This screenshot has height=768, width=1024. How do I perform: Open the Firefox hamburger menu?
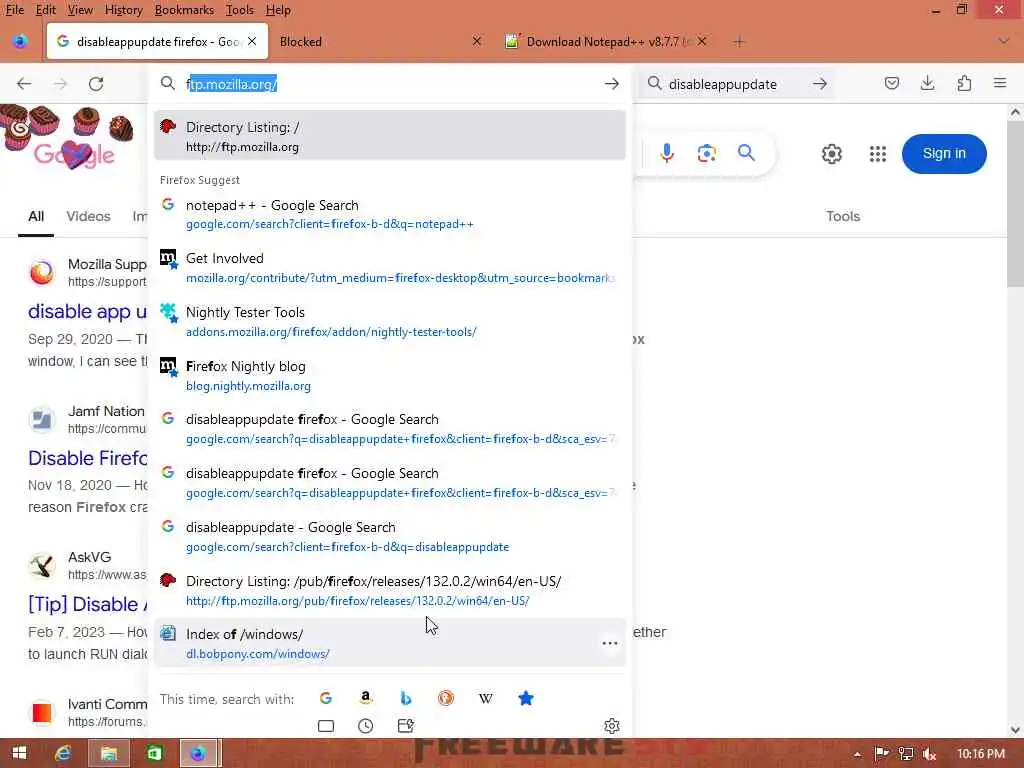pyautogui.click(x=1000, y=83)
